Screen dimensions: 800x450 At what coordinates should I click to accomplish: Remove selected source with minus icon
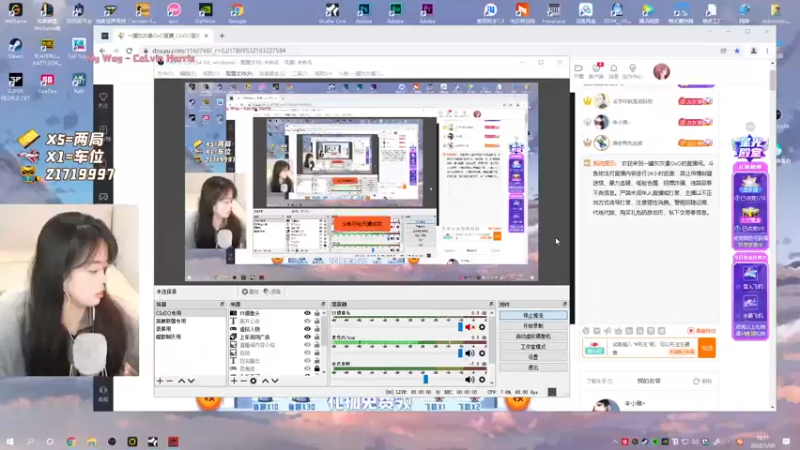pyautogui.click(x=243, y=381)
